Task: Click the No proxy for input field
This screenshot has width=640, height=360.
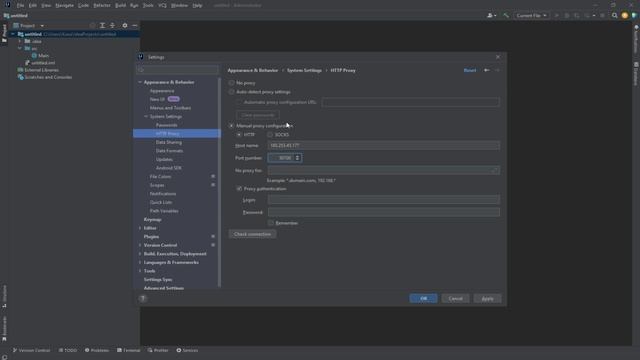Action: [x=384, y=170]
